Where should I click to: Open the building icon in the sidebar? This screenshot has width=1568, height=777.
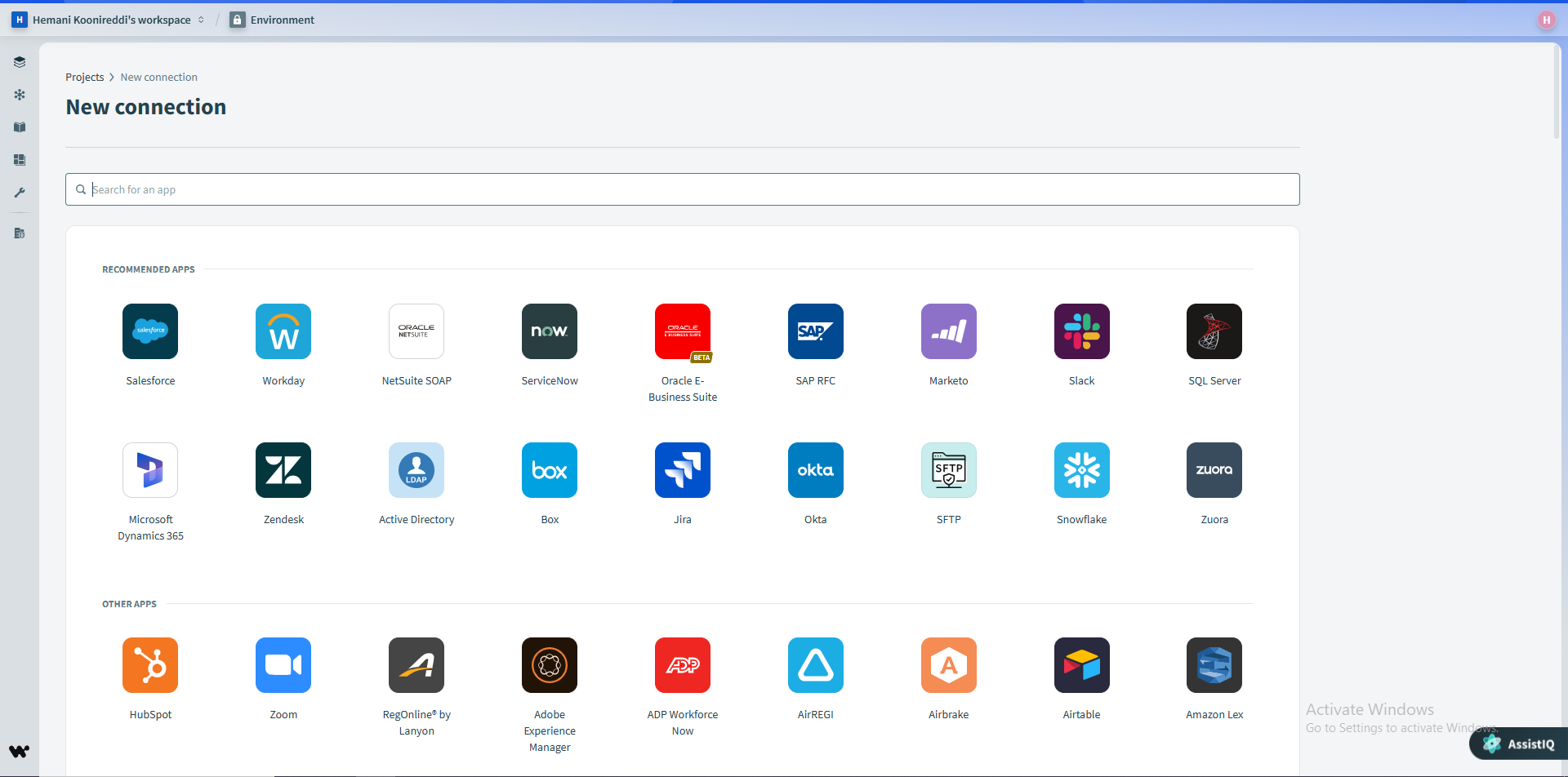pyautogui.click(x=20, y=233)
